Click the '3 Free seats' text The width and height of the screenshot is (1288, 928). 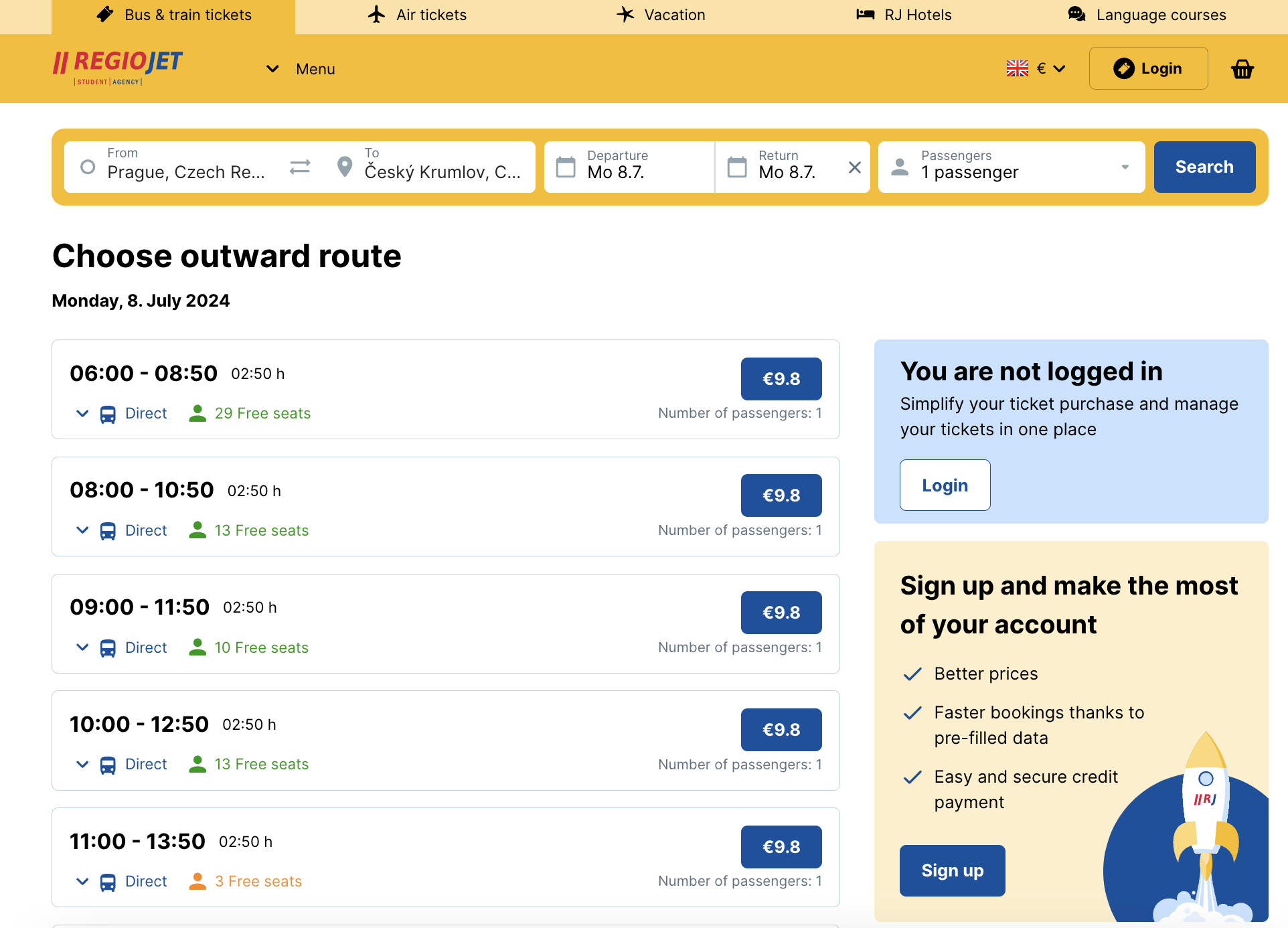tap(258, 881)
